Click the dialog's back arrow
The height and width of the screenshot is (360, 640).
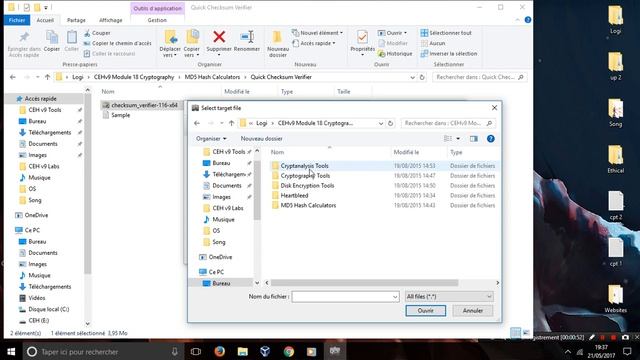(197, 123)
